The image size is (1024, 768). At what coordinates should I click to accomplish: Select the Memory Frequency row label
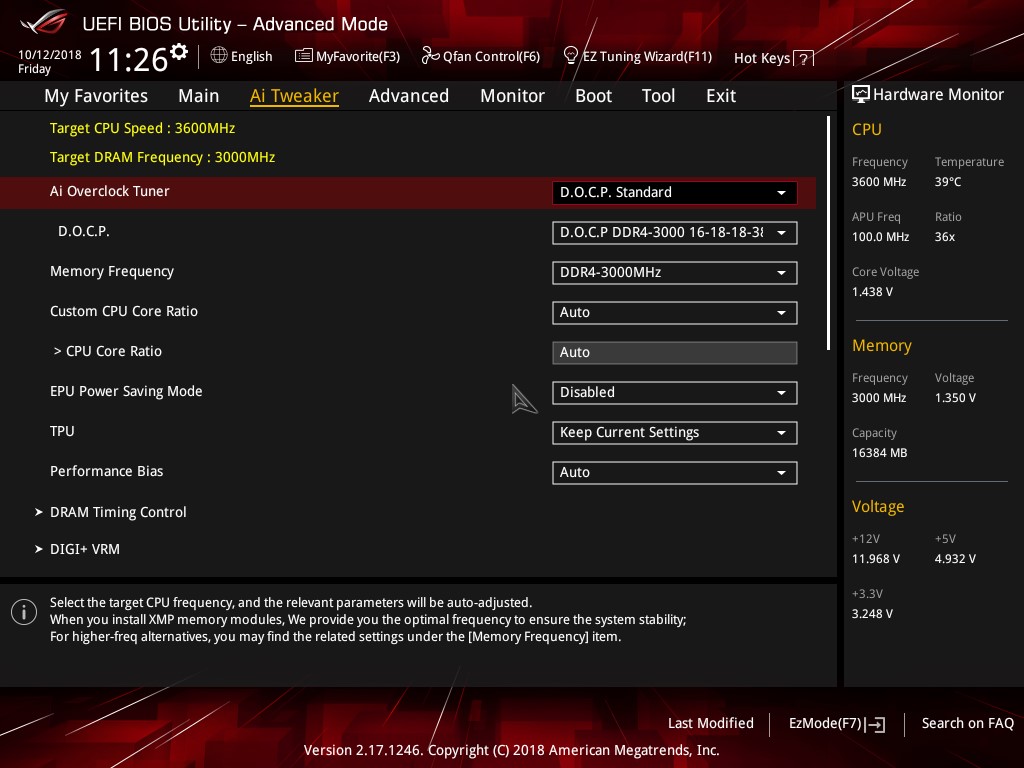tap(112, 271)
